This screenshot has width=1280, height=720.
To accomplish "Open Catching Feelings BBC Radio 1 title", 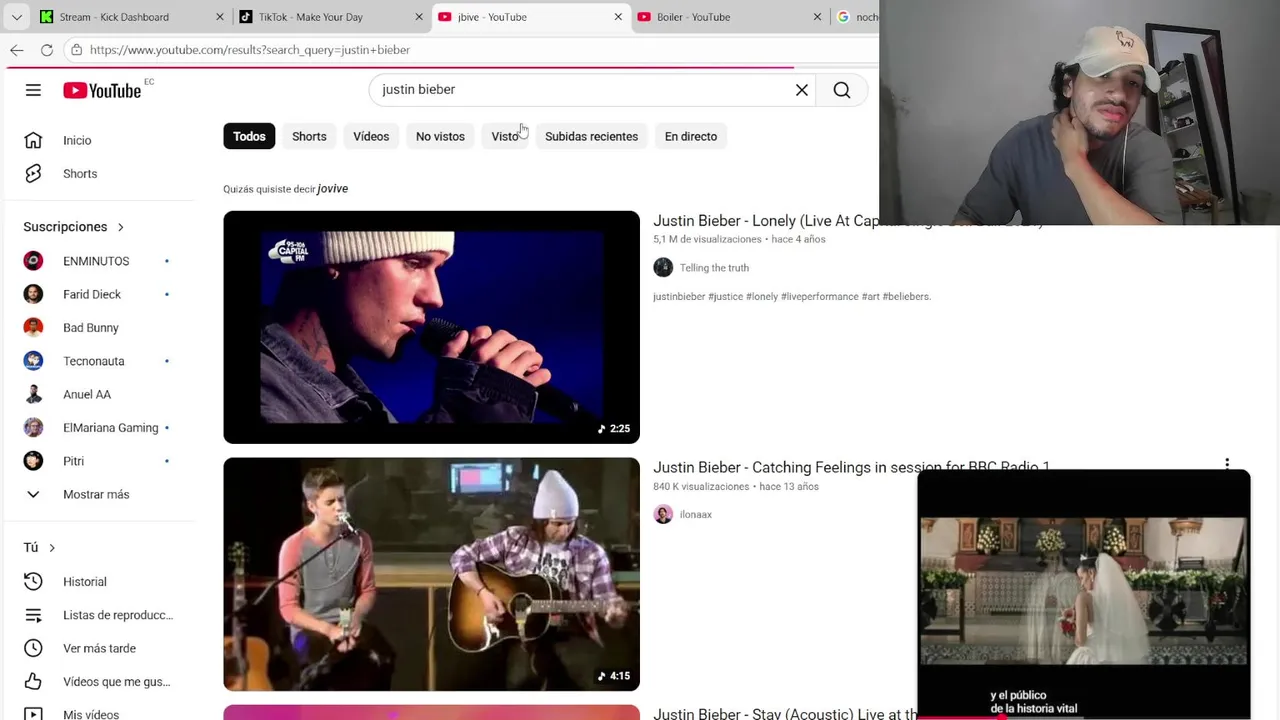I will [851, 467].
